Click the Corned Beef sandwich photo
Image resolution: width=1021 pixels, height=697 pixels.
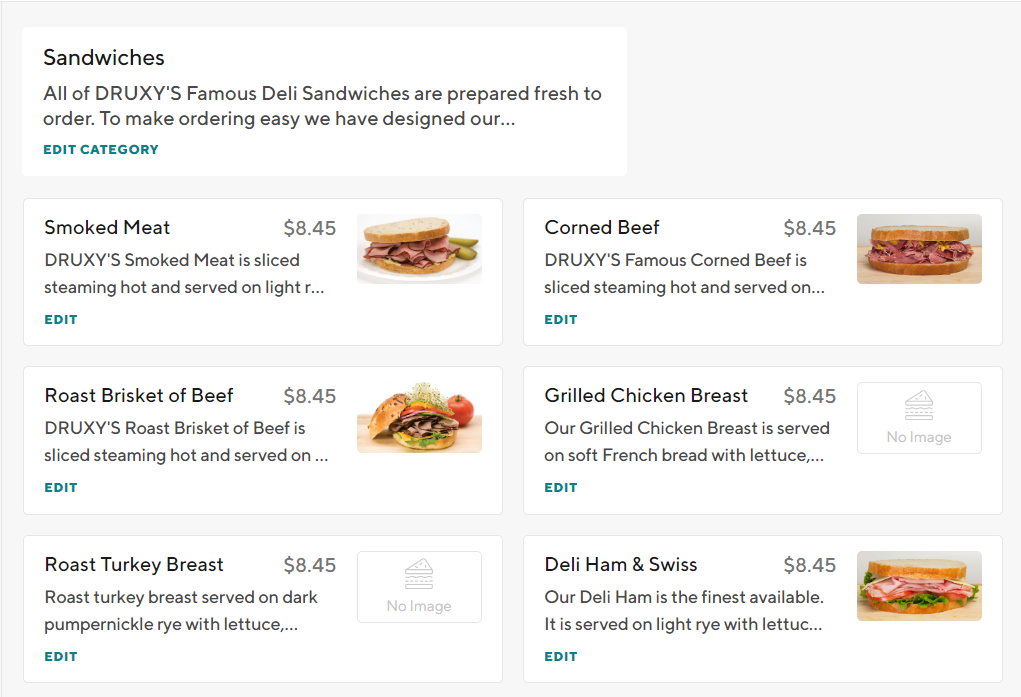(919, 249)
